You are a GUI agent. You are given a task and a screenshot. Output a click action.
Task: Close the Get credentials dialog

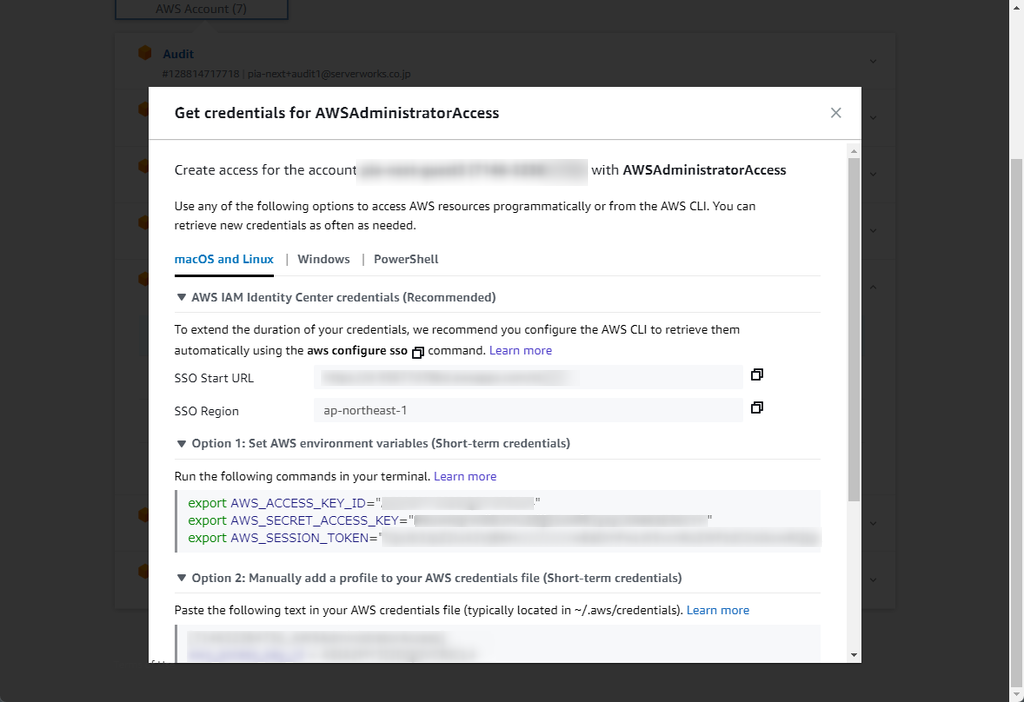[835, 113]
